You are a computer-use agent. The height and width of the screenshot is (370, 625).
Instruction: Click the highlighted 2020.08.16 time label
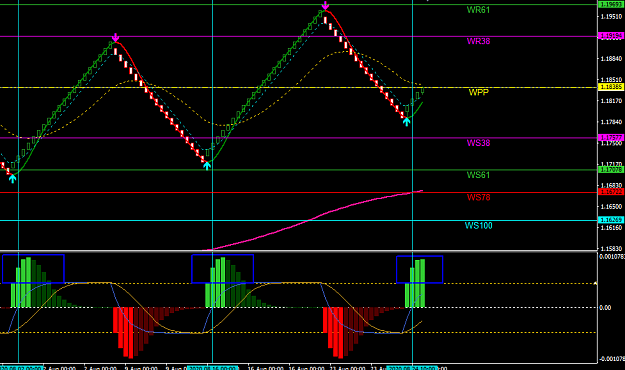(x=212, y=368)
